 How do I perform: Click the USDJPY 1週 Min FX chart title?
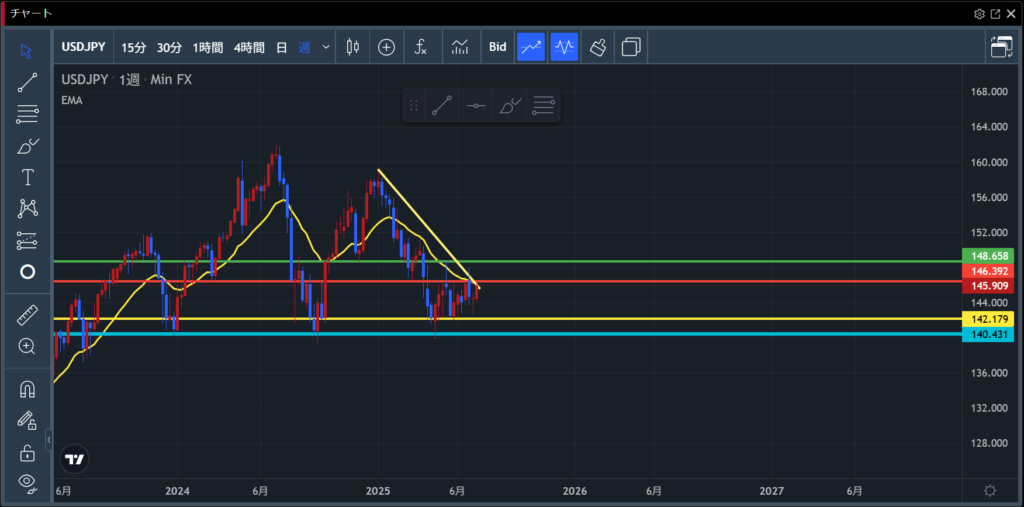coord(127,80)
